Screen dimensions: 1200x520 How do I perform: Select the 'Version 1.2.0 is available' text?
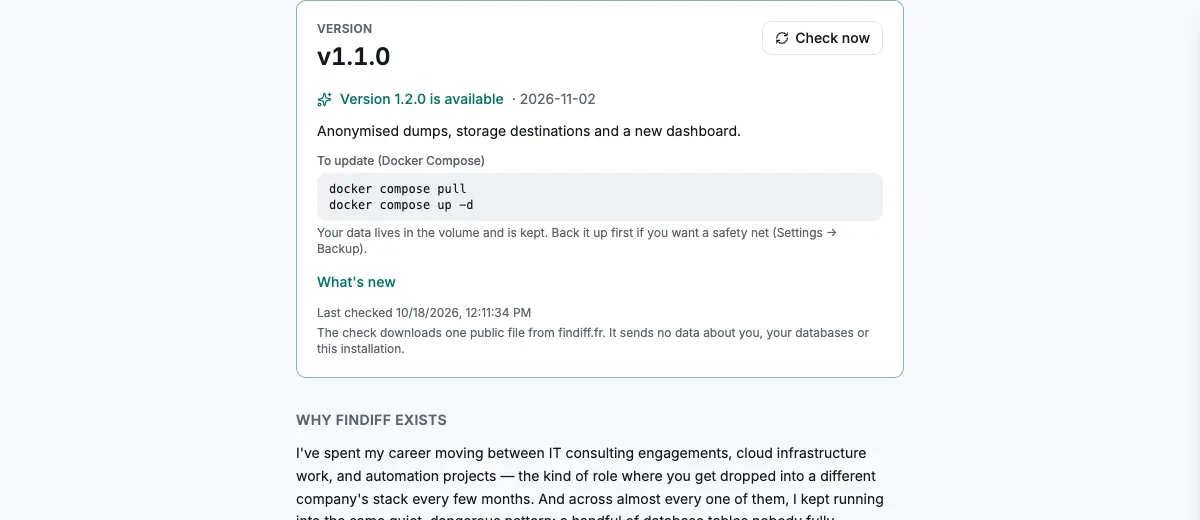click(x=422, y=99)
